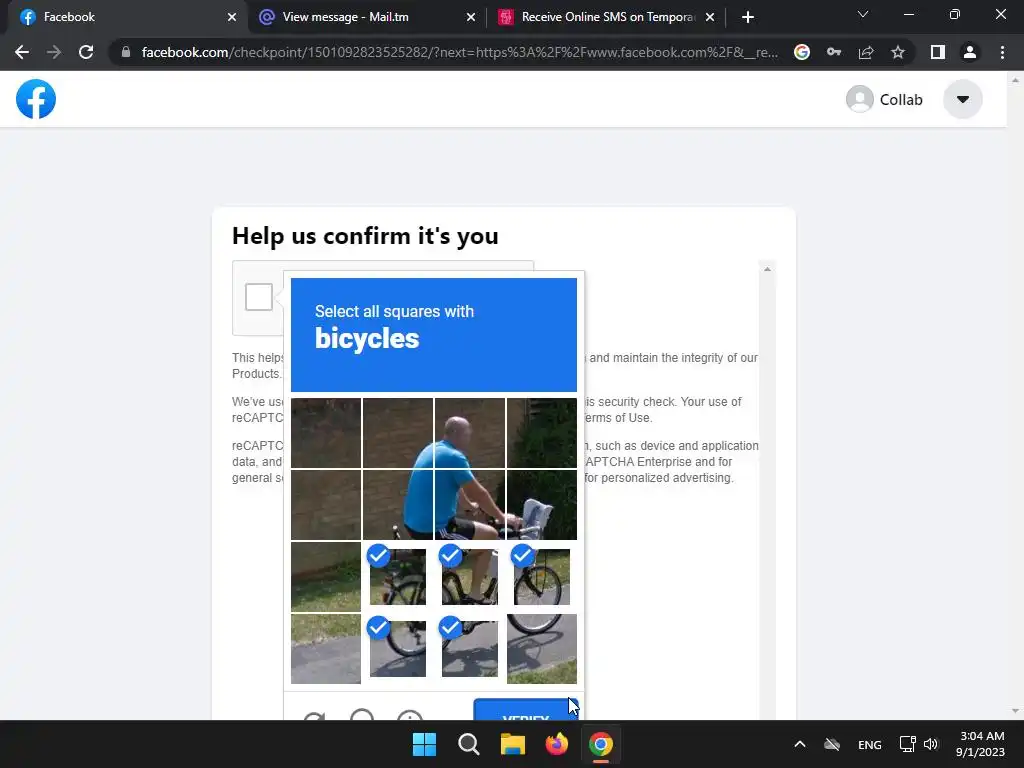
Task: Toggle the browser side panel icon
Action: (x=938, y=52)
